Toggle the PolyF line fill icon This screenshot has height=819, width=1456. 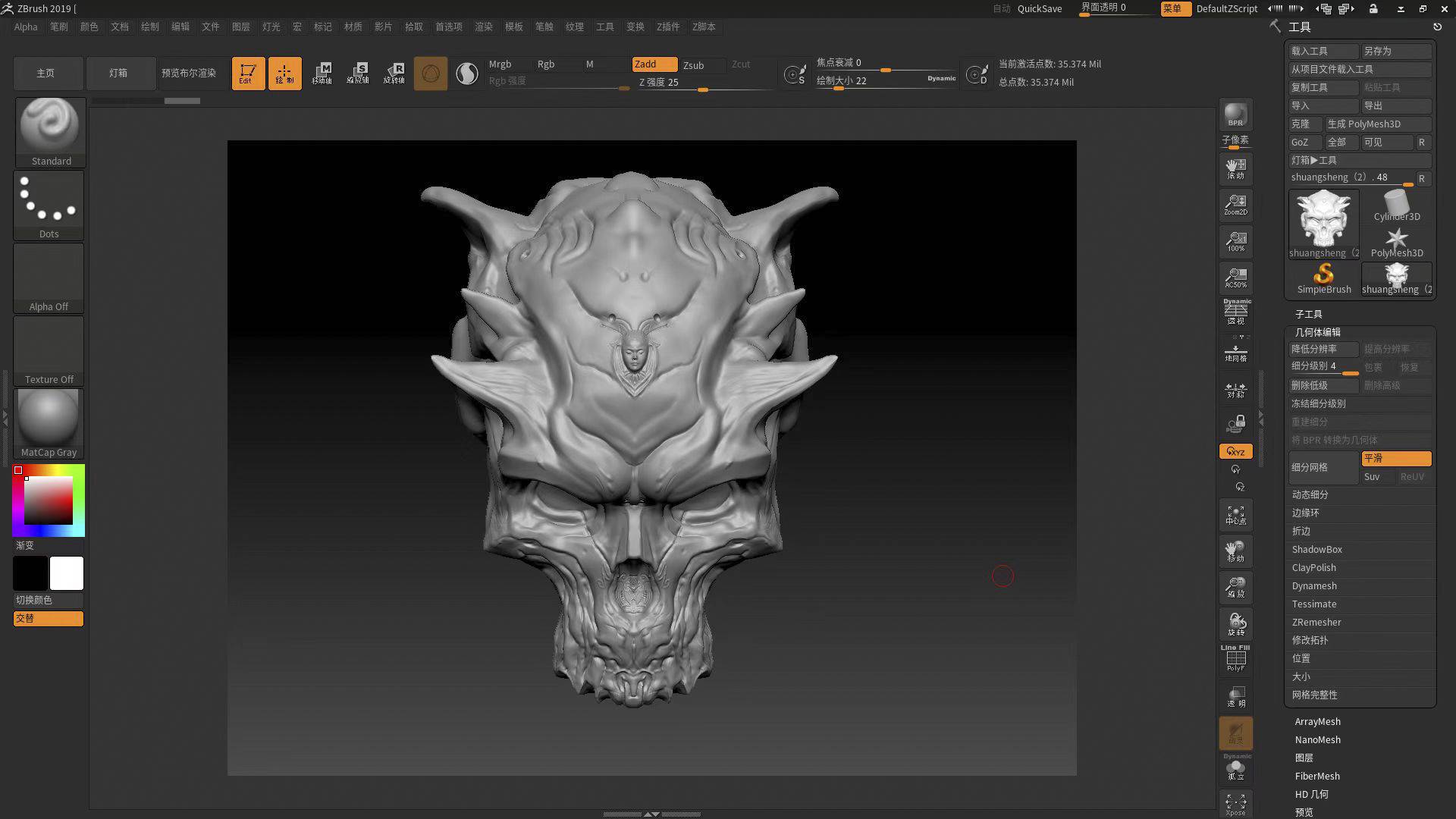[x=1235, y=658]
